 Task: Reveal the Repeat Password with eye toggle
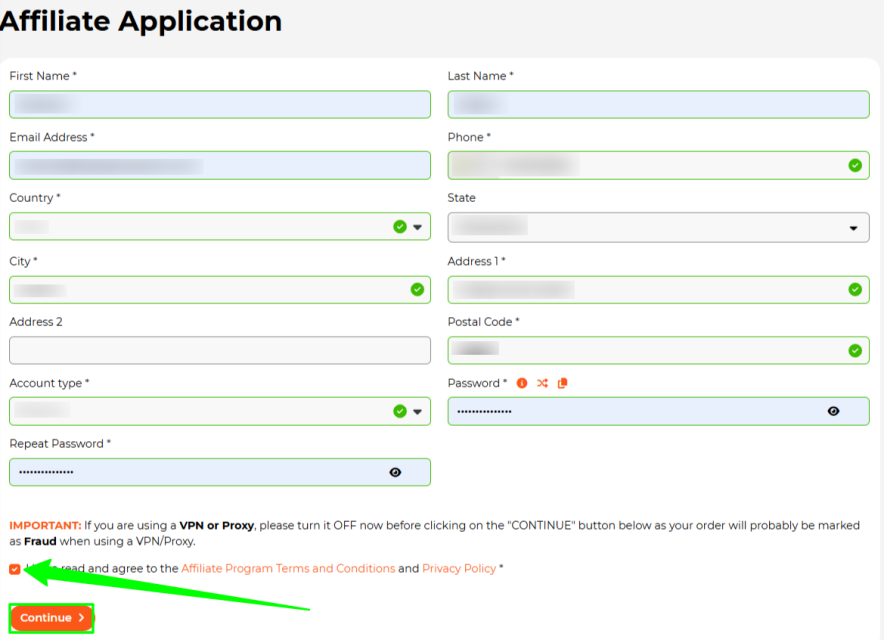(395, 471)
